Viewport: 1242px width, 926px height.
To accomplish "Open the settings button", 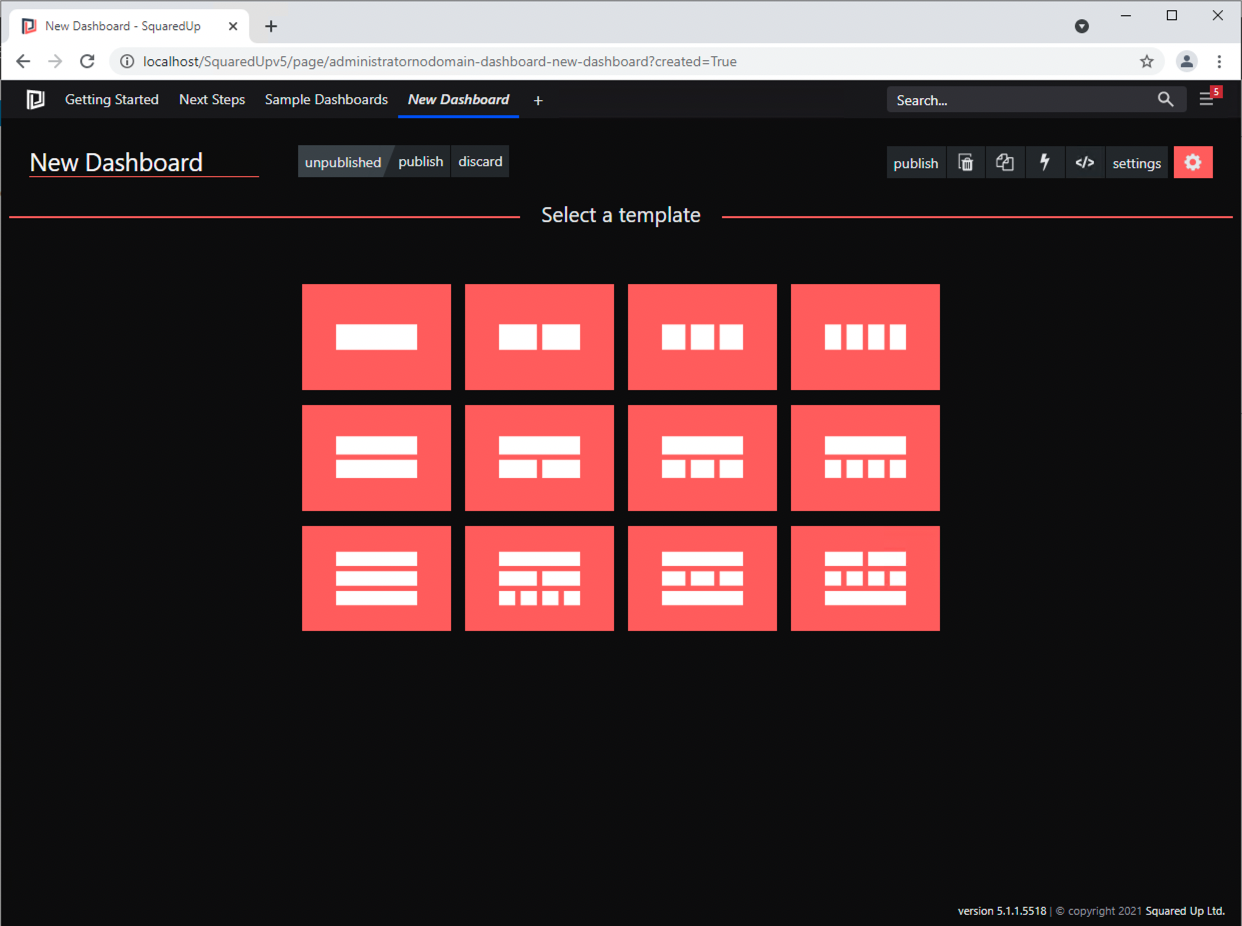I will [x=1137, y=163].
